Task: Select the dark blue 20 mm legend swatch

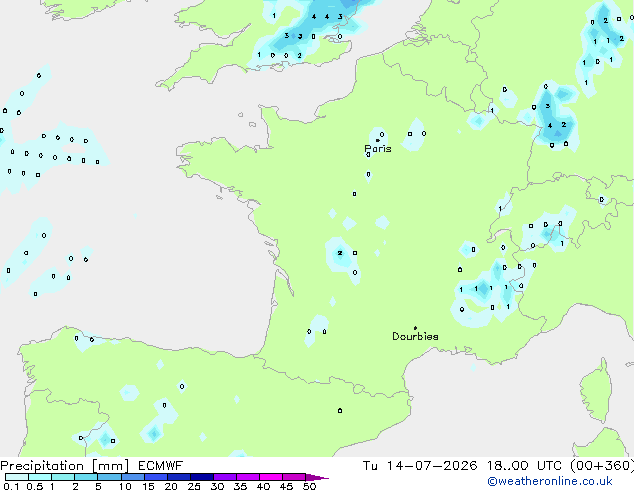Action: [179, 477]
